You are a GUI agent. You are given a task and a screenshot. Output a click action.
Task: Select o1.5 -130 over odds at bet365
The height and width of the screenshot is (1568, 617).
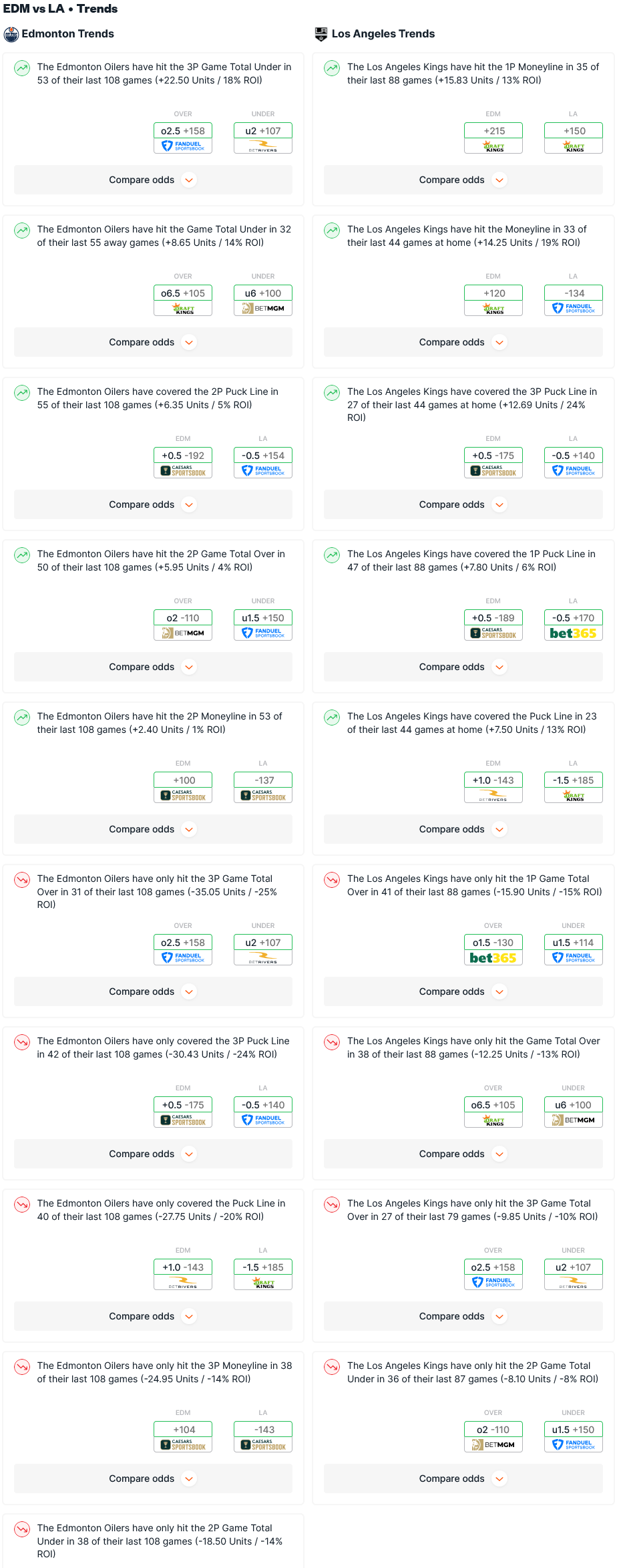(x=493, y=943)
